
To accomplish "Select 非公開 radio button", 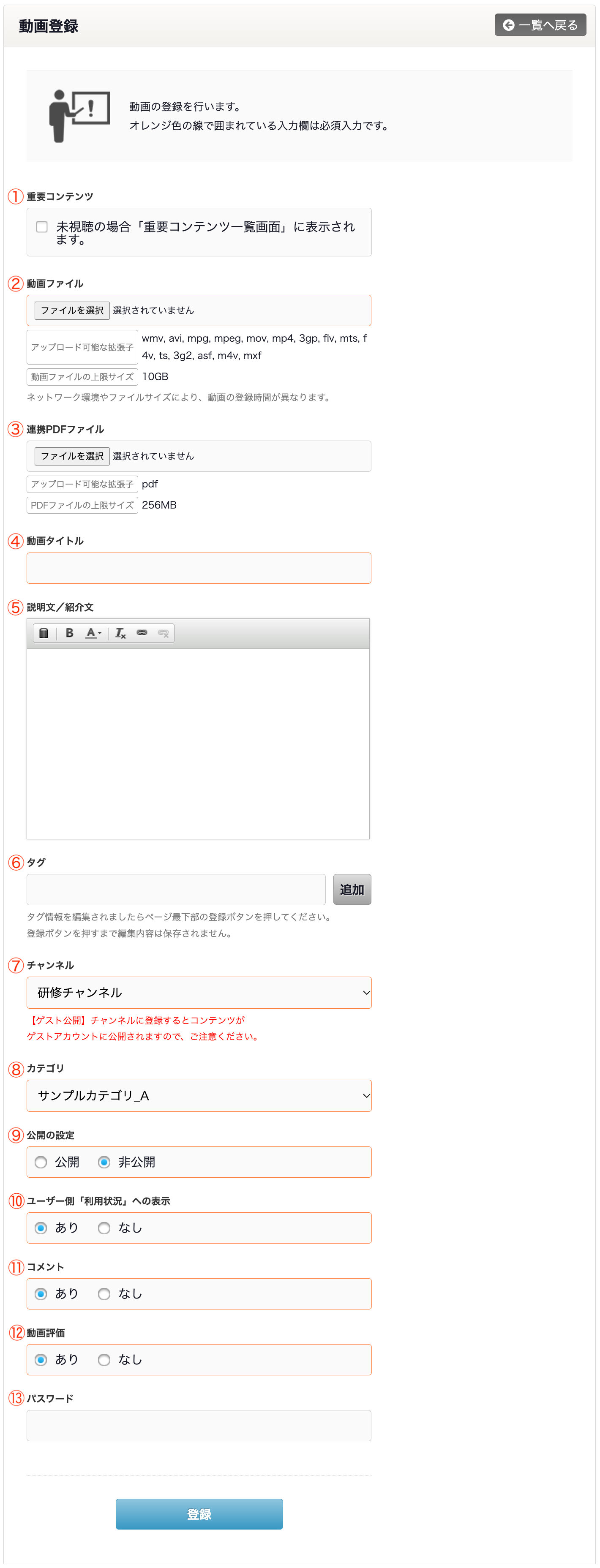I will point(104,1162).
